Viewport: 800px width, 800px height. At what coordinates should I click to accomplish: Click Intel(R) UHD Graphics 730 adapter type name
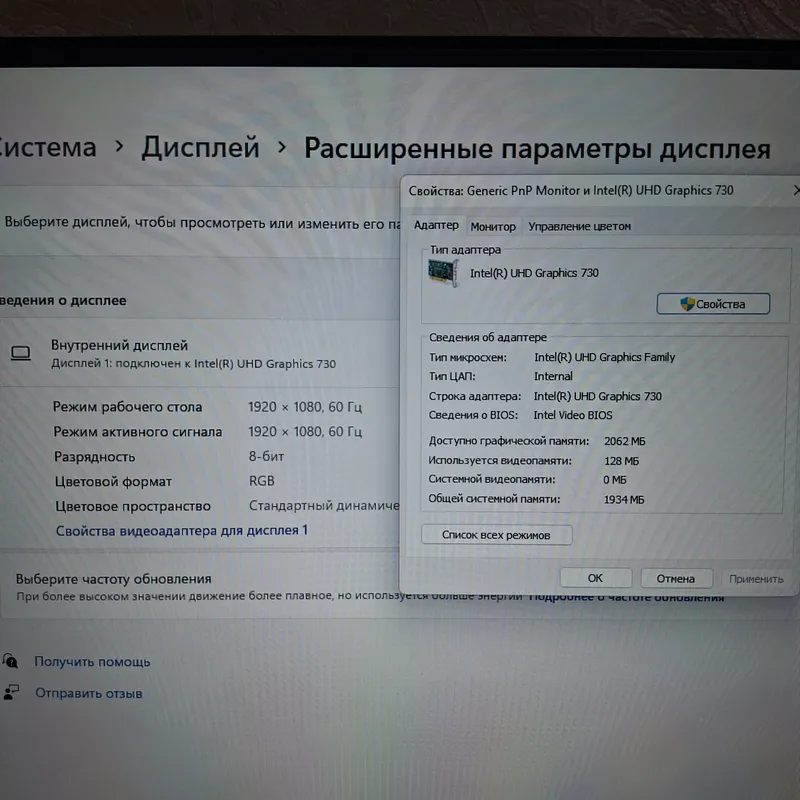(534, 273)
